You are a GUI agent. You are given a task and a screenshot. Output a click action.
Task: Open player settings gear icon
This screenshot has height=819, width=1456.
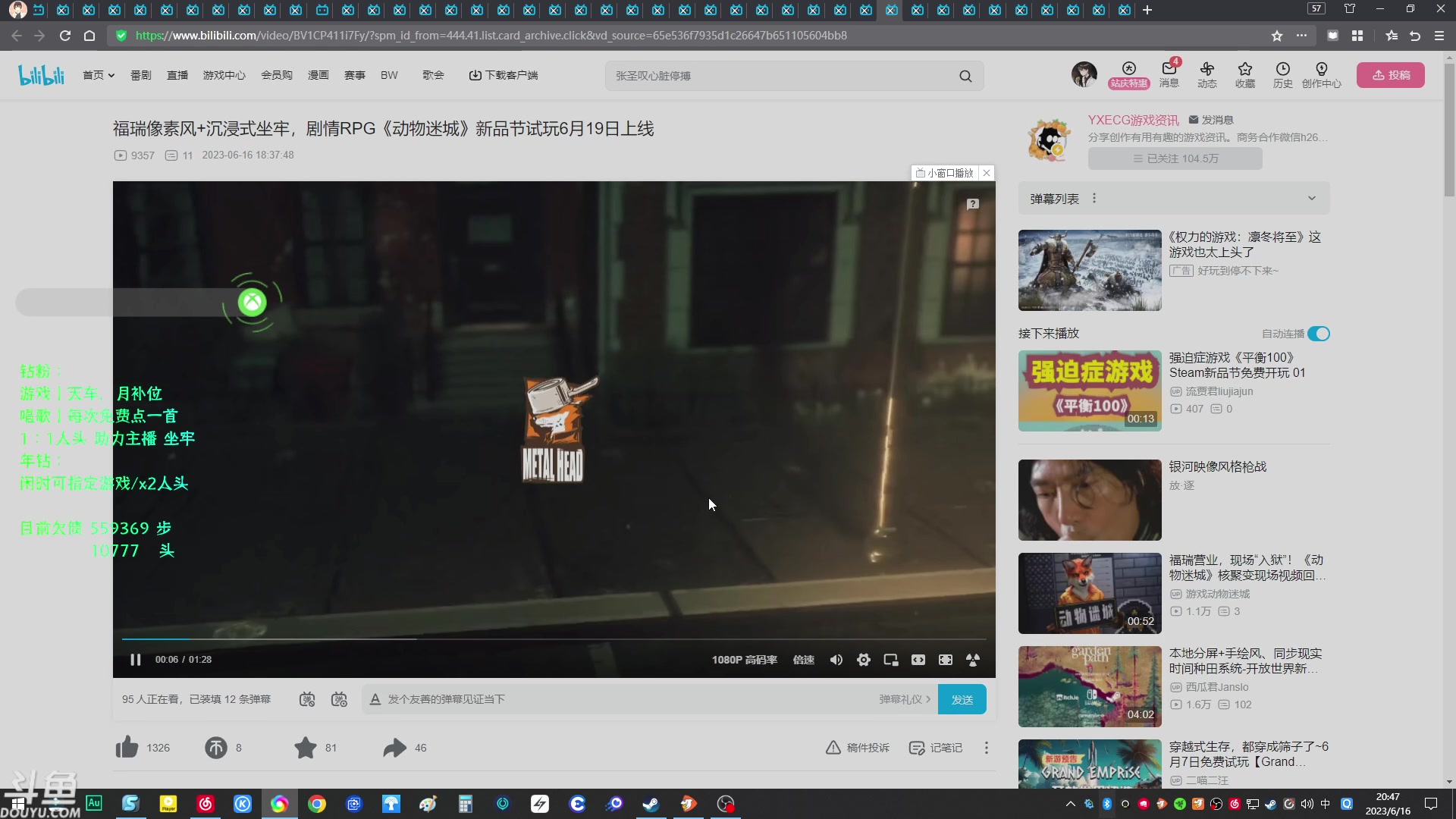click(x=863, y=660)
